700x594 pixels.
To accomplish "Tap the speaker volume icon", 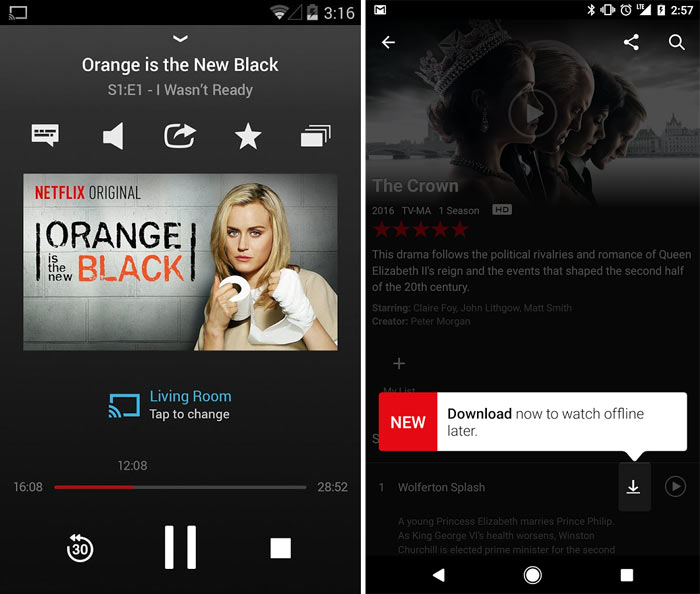I will pyautogui.click(x=113, y=136).
